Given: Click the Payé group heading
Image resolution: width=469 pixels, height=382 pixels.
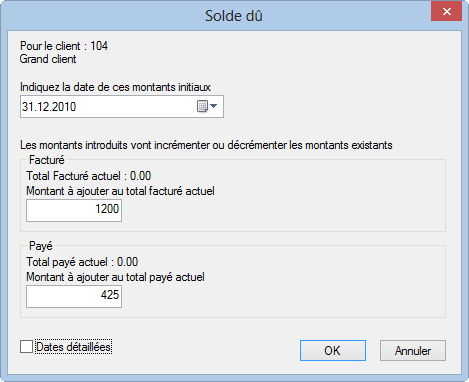Looking at the screenshot, I should click(x=41, y=246).
